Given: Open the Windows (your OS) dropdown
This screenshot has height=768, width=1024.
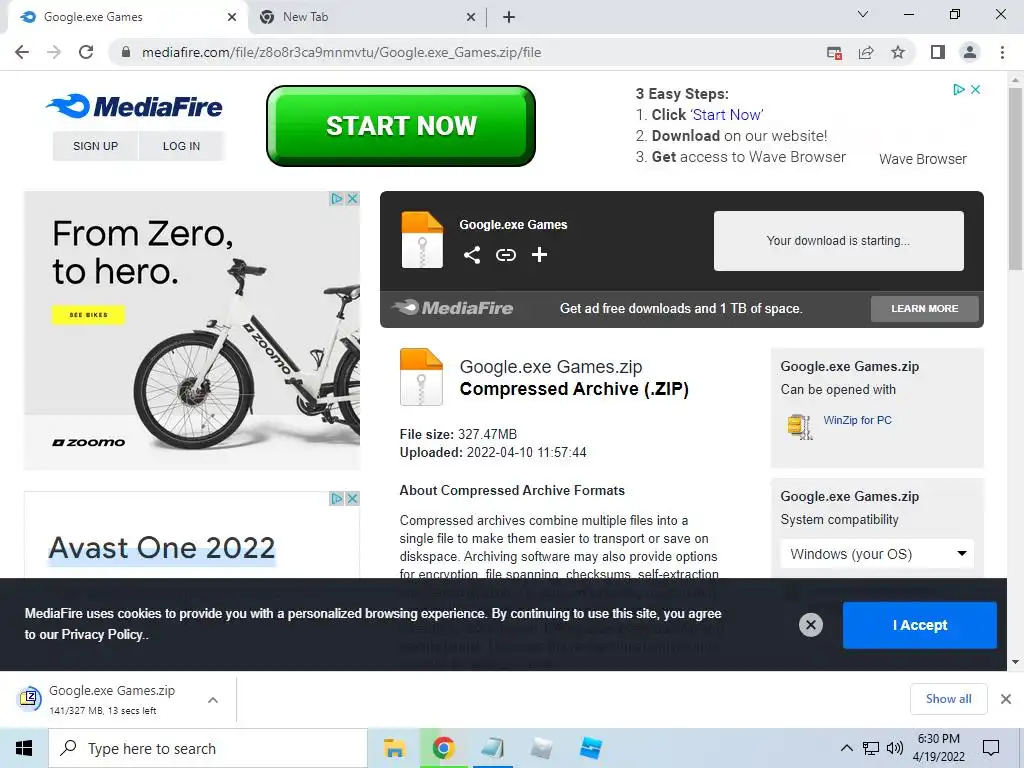Looking at the screenshot, I should click(877, 554).
